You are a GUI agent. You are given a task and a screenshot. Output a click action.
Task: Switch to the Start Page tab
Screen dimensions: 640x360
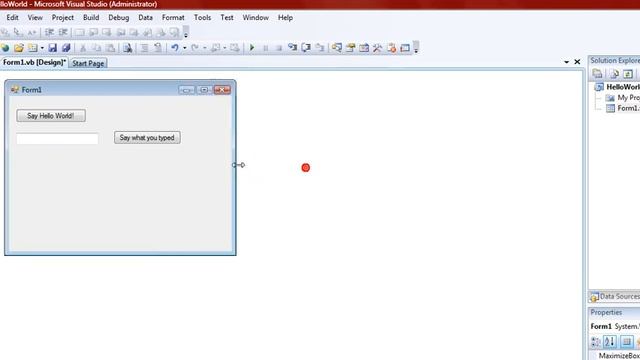point(88,63)
